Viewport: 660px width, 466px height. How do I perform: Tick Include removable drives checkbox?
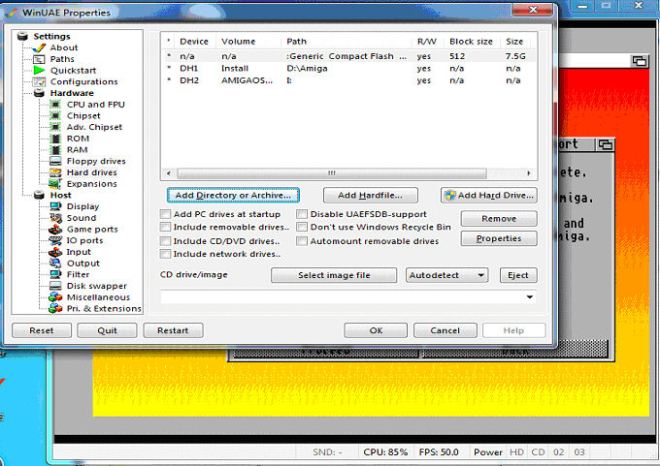point(166,227)
